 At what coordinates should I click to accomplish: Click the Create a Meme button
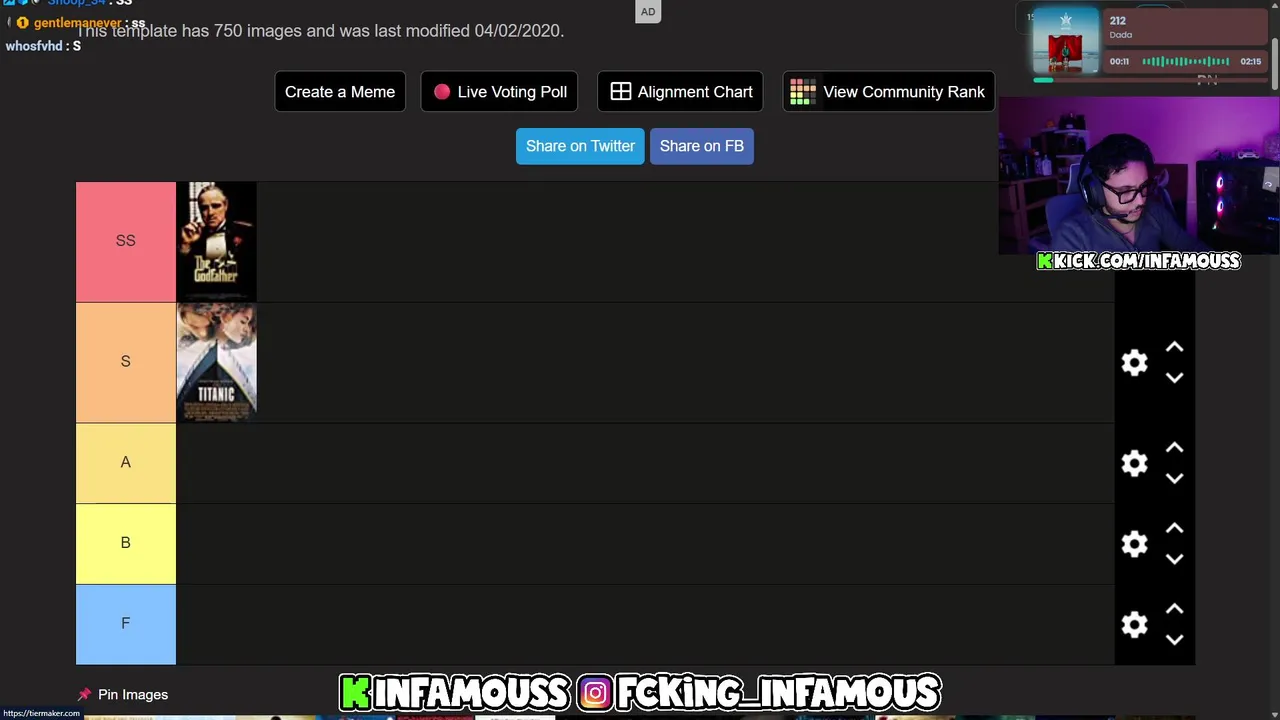coord(340,92)
